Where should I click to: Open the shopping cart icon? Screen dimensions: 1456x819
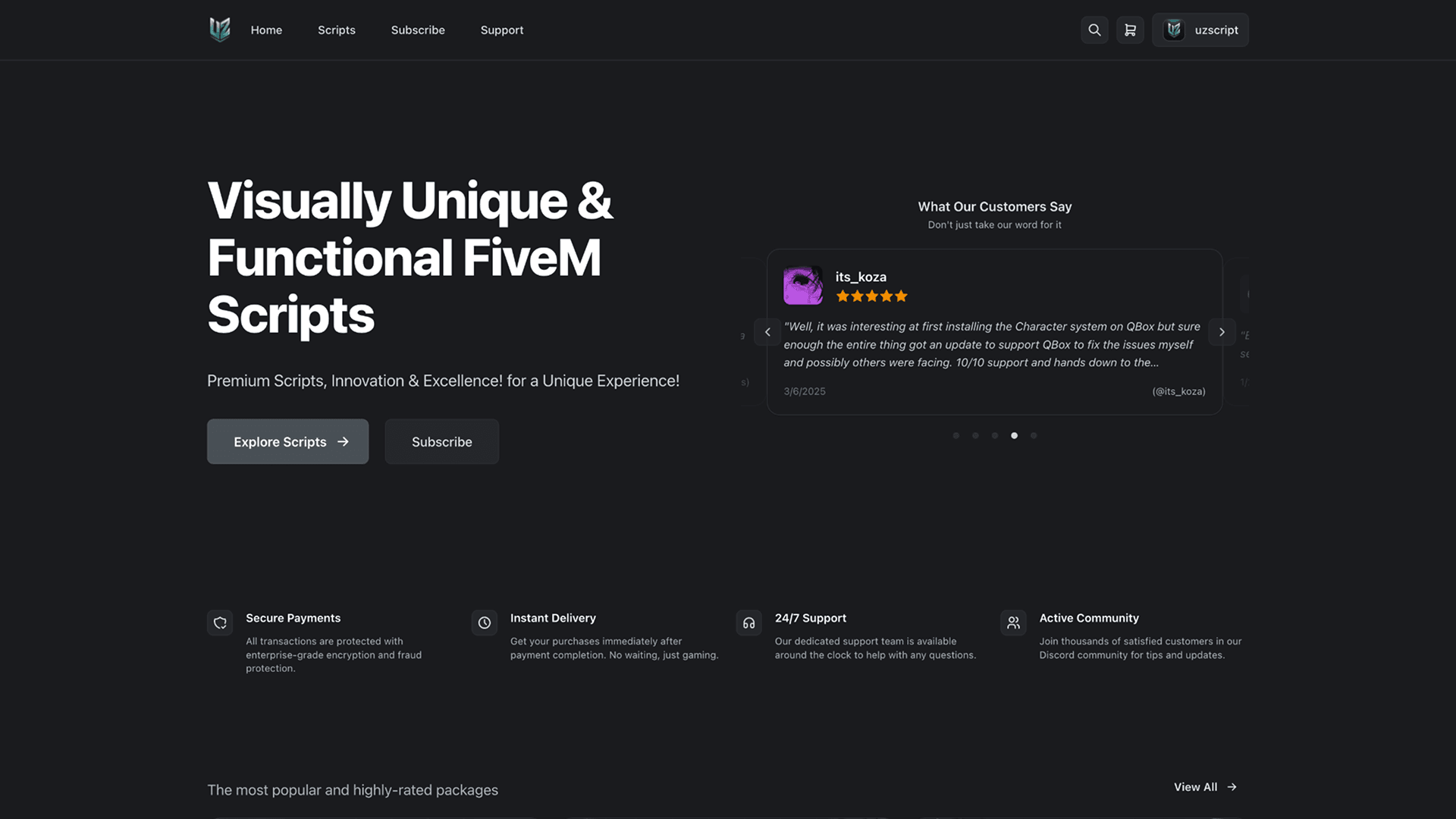(1130, 30)
